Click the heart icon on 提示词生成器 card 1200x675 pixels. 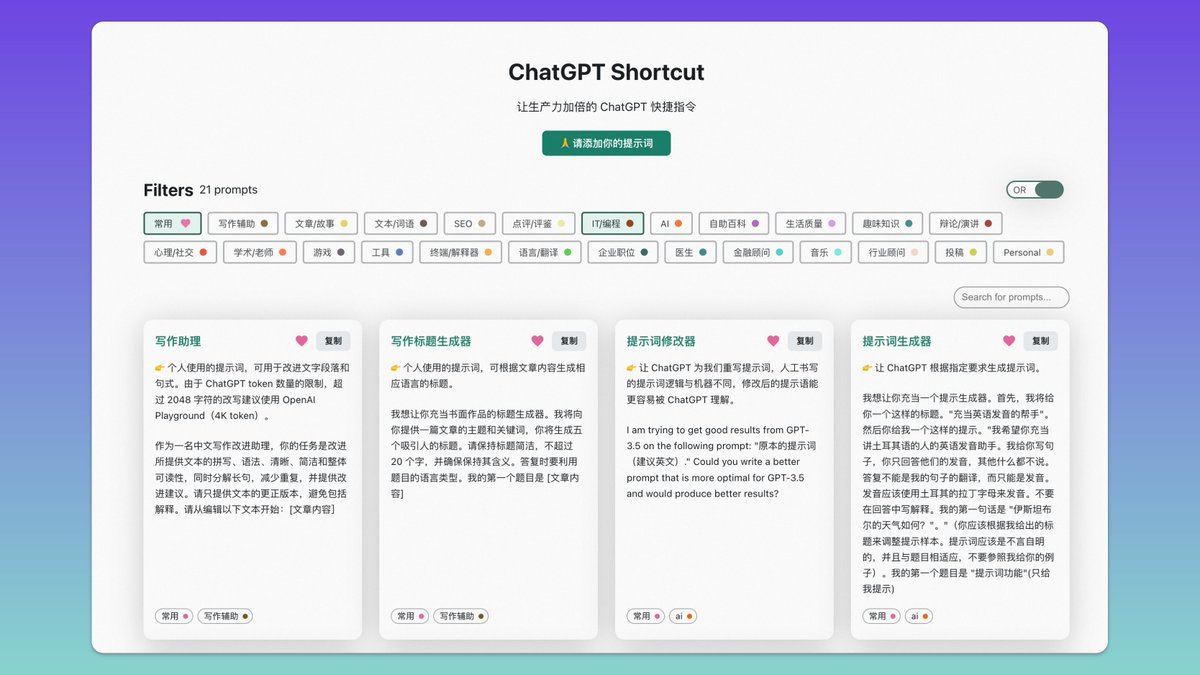(x=1009, y=341)
